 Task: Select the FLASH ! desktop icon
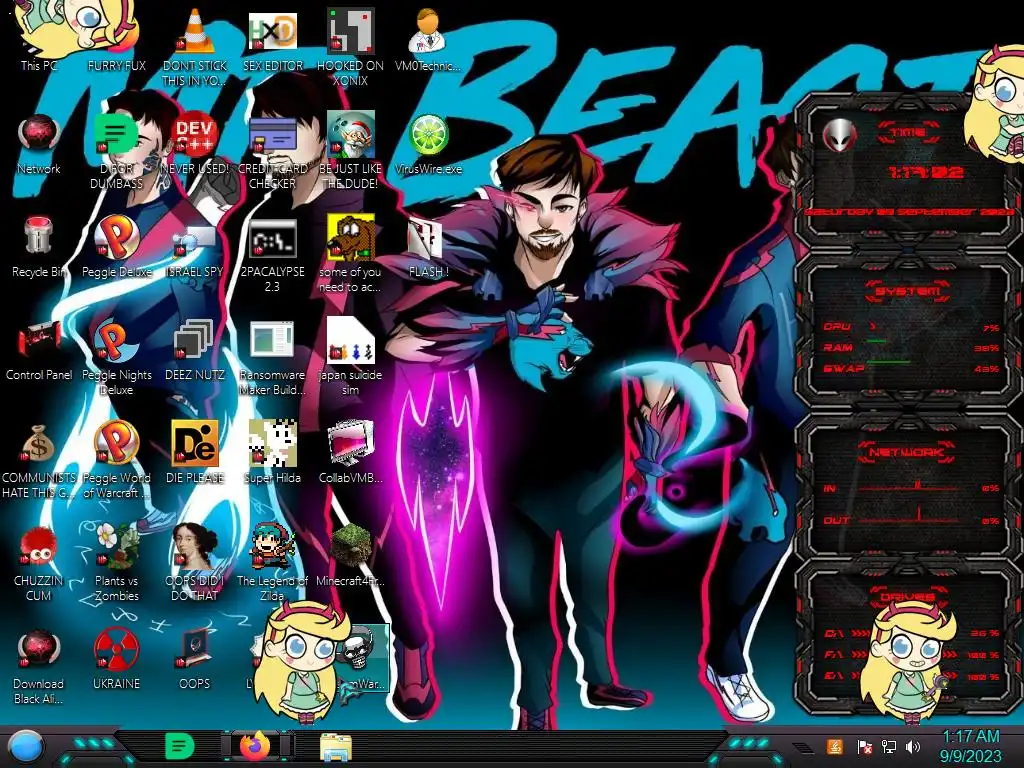pyautogui.click(x=428, y=247)
